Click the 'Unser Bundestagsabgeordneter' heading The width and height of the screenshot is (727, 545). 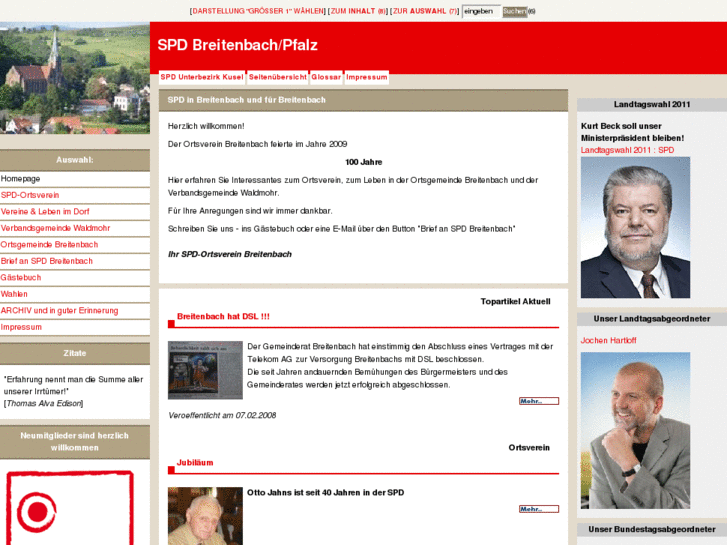[651, 529]
